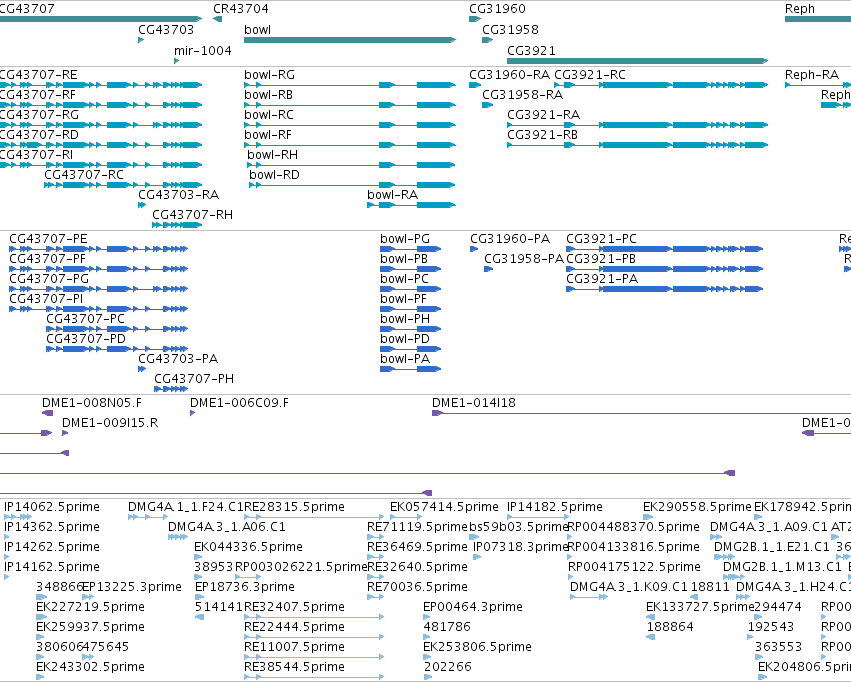The height and width of the screenshot is (682, 851).
Task: Select BAC end label DME1-006C09.F
Action: tap(239, 403)
